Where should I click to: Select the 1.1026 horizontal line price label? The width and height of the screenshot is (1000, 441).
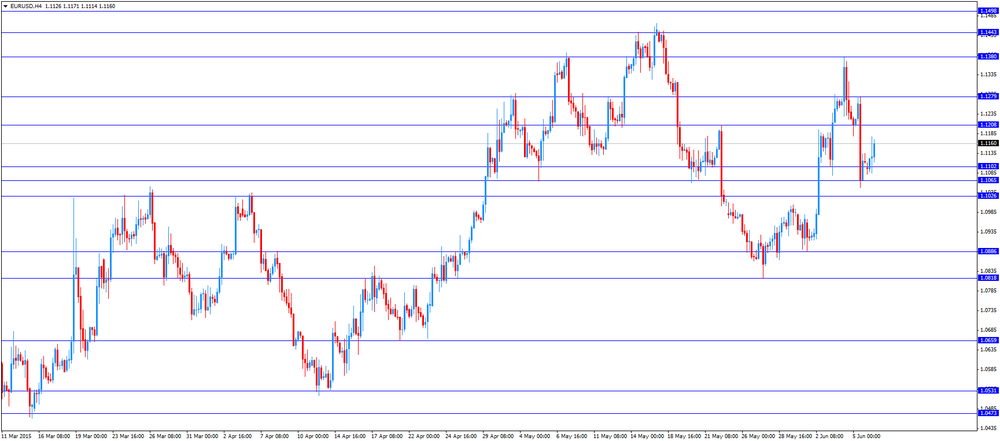[988, 196]
